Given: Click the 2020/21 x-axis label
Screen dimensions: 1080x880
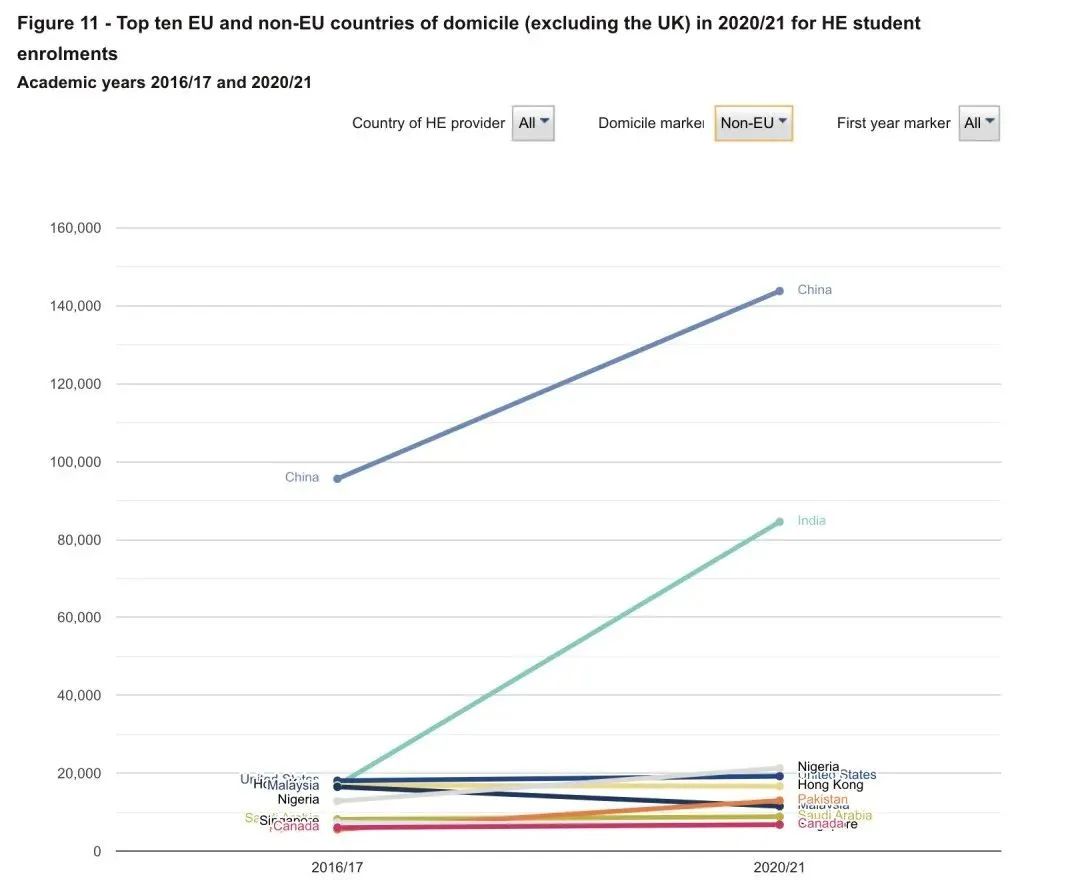Looking at the screenshot, I should coord(780,867).
